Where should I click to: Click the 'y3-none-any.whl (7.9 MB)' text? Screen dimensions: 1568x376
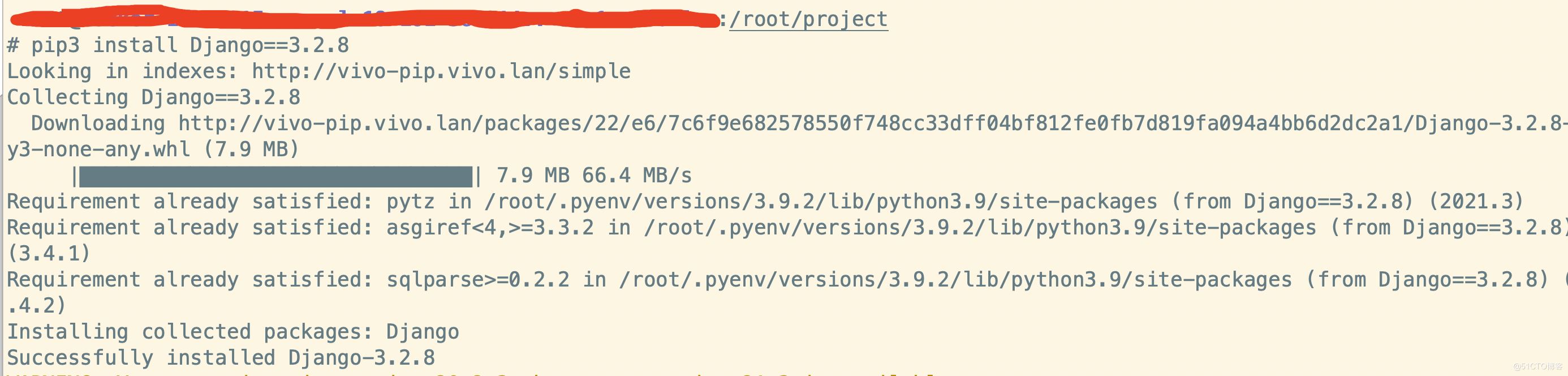pos(153,149)
